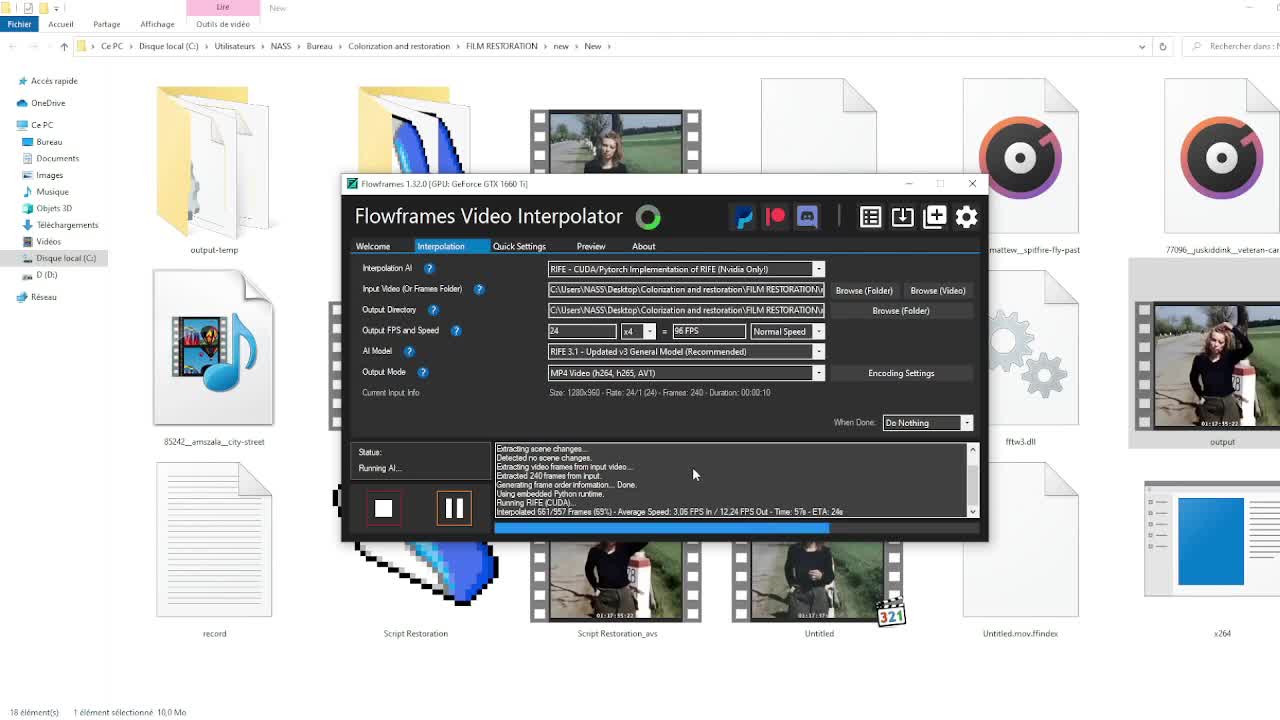Click Browse (Folder) for output directory

click(901, 311)
